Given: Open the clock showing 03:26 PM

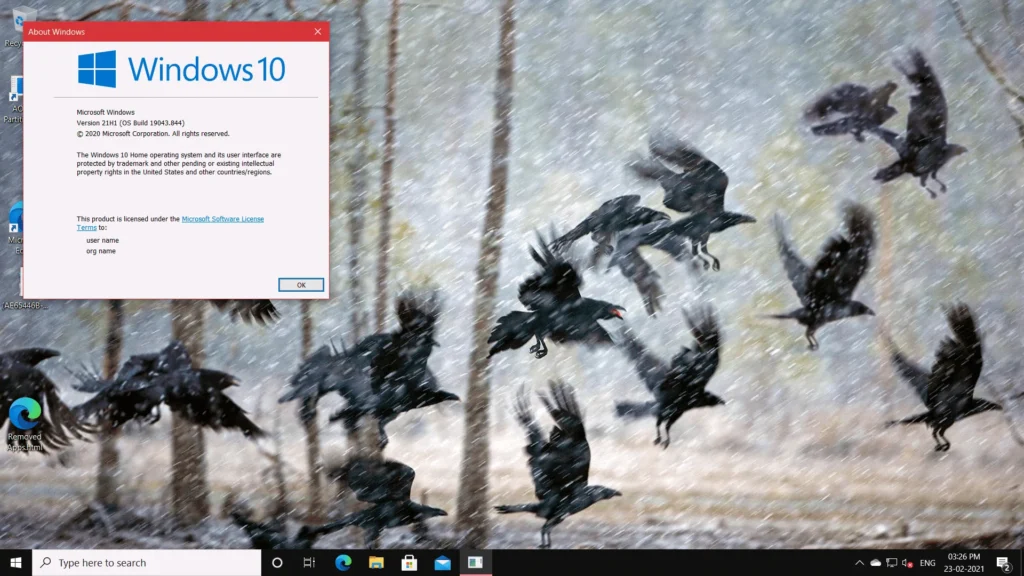Looking at the screenshot, I should pos(964,562).
